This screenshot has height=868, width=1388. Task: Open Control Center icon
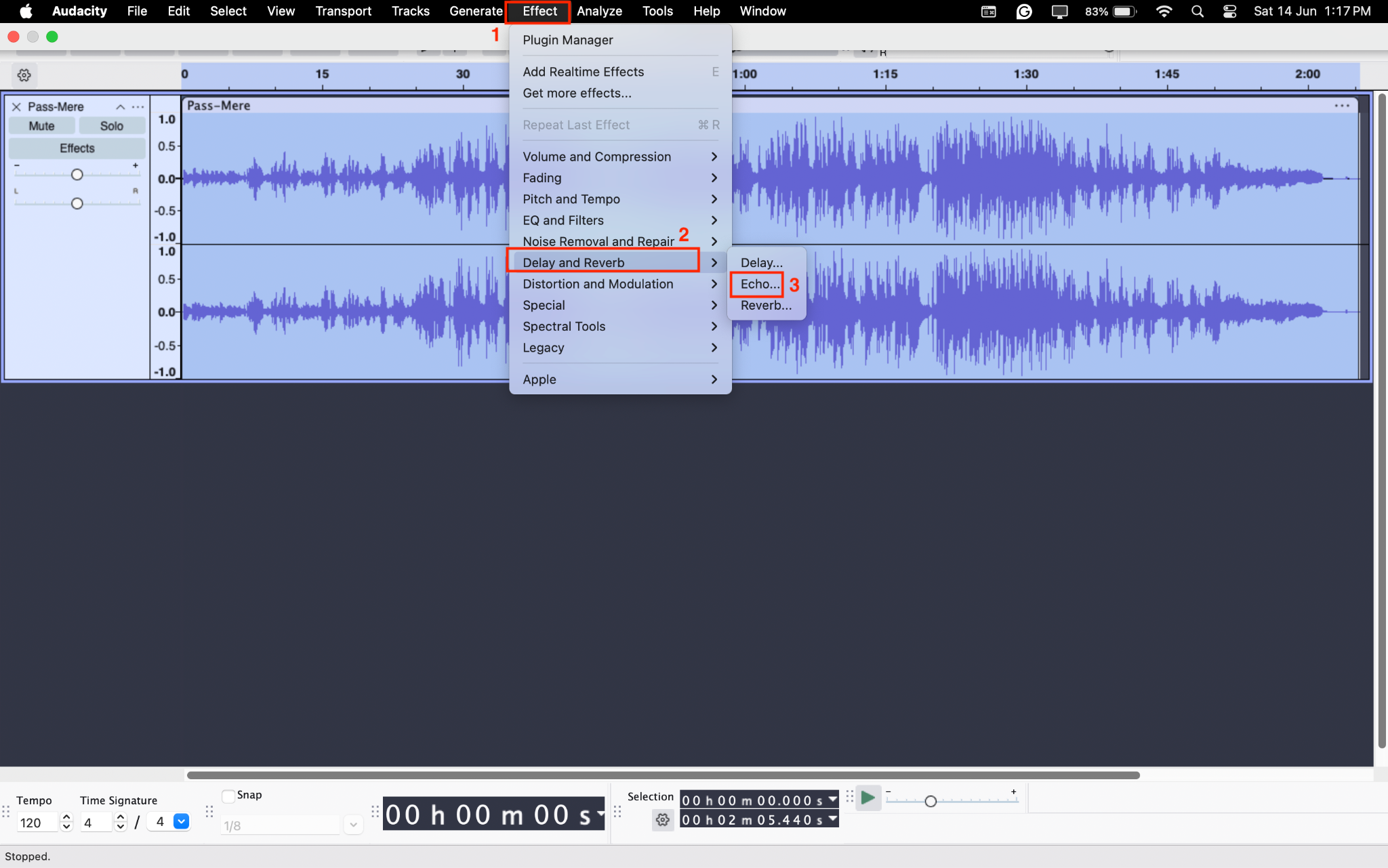coord(1229,11)
